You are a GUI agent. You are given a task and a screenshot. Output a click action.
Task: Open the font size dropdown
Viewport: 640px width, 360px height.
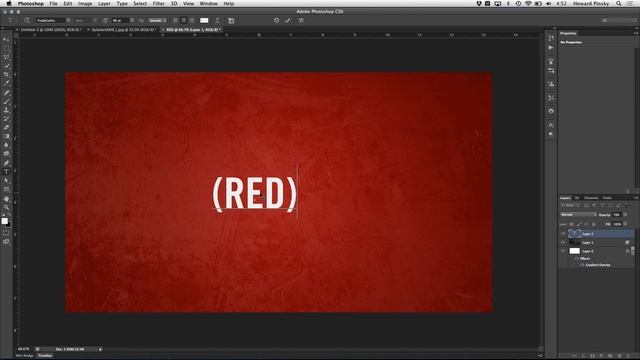[x=131, y=20]
